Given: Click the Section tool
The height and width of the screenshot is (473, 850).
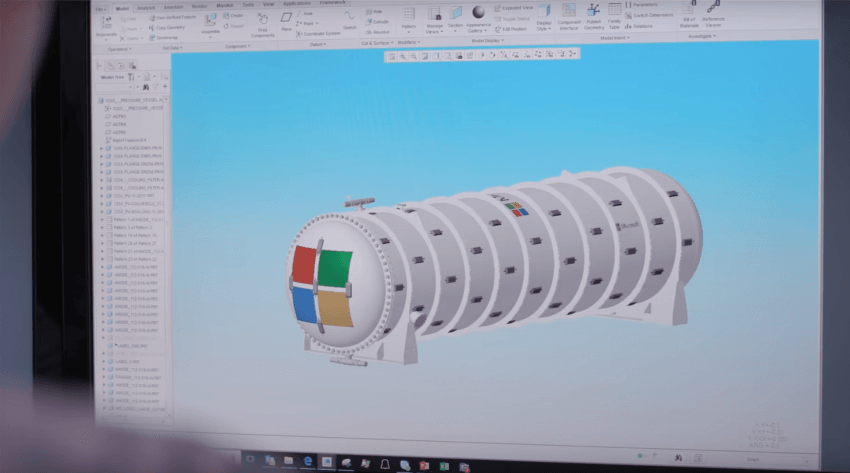Looking at the screenshot, I should (x=455, y=17).
